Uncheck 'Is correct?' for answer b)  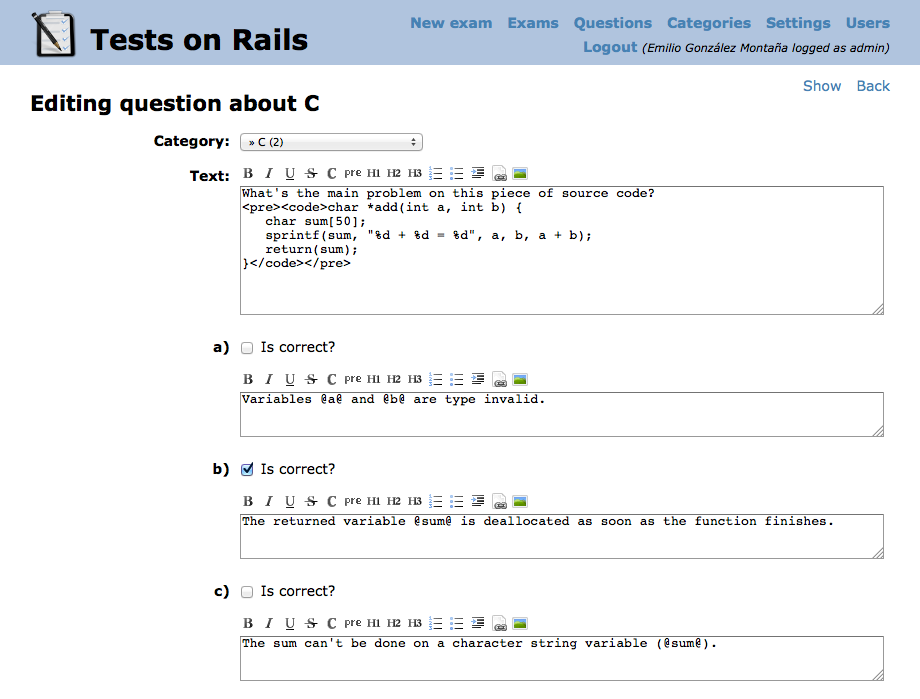[247, 470]
